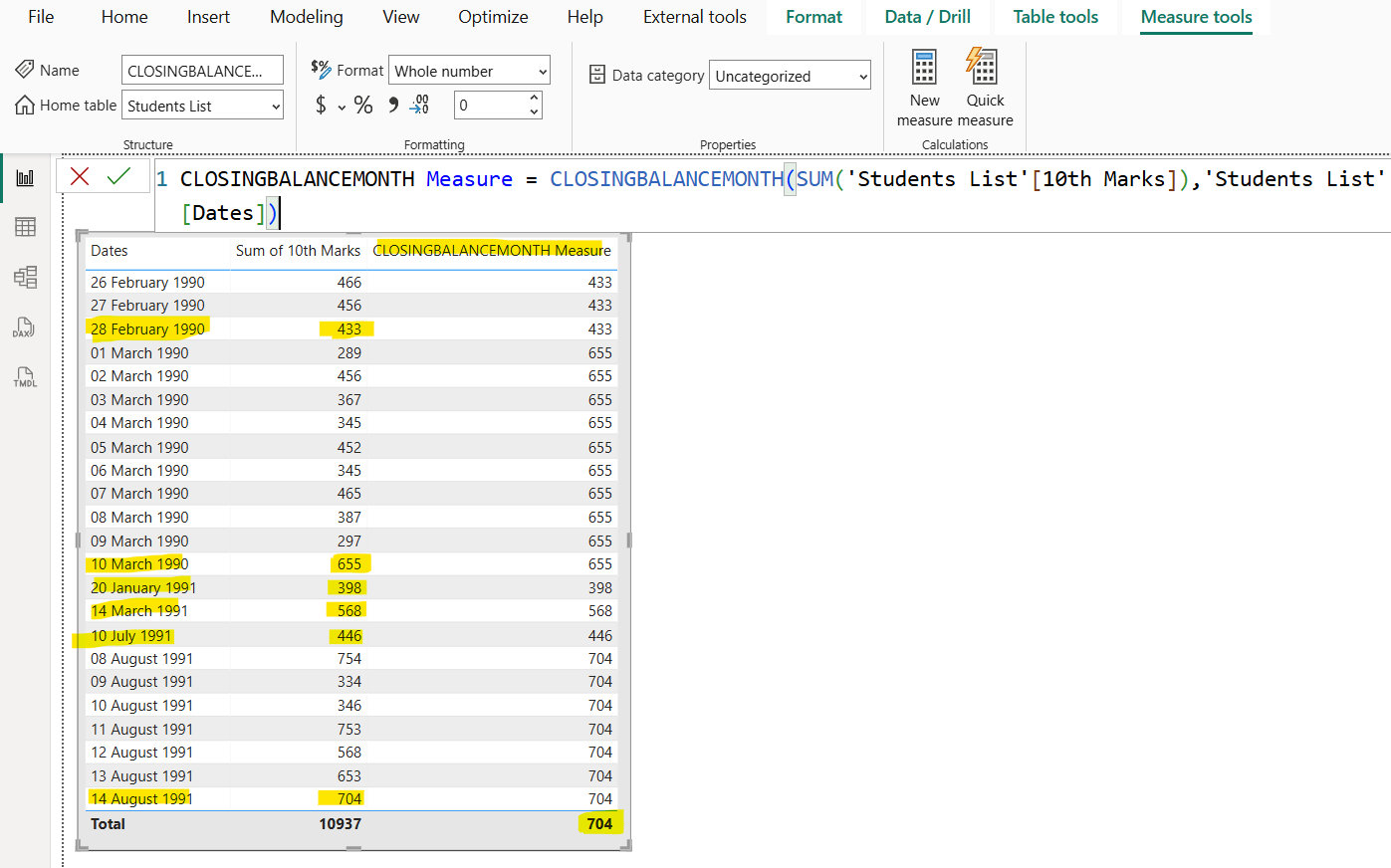This screenshot has height=868, width=1391.
Task: Toggle percentage formatting for the measure
Action: (363, 104)
